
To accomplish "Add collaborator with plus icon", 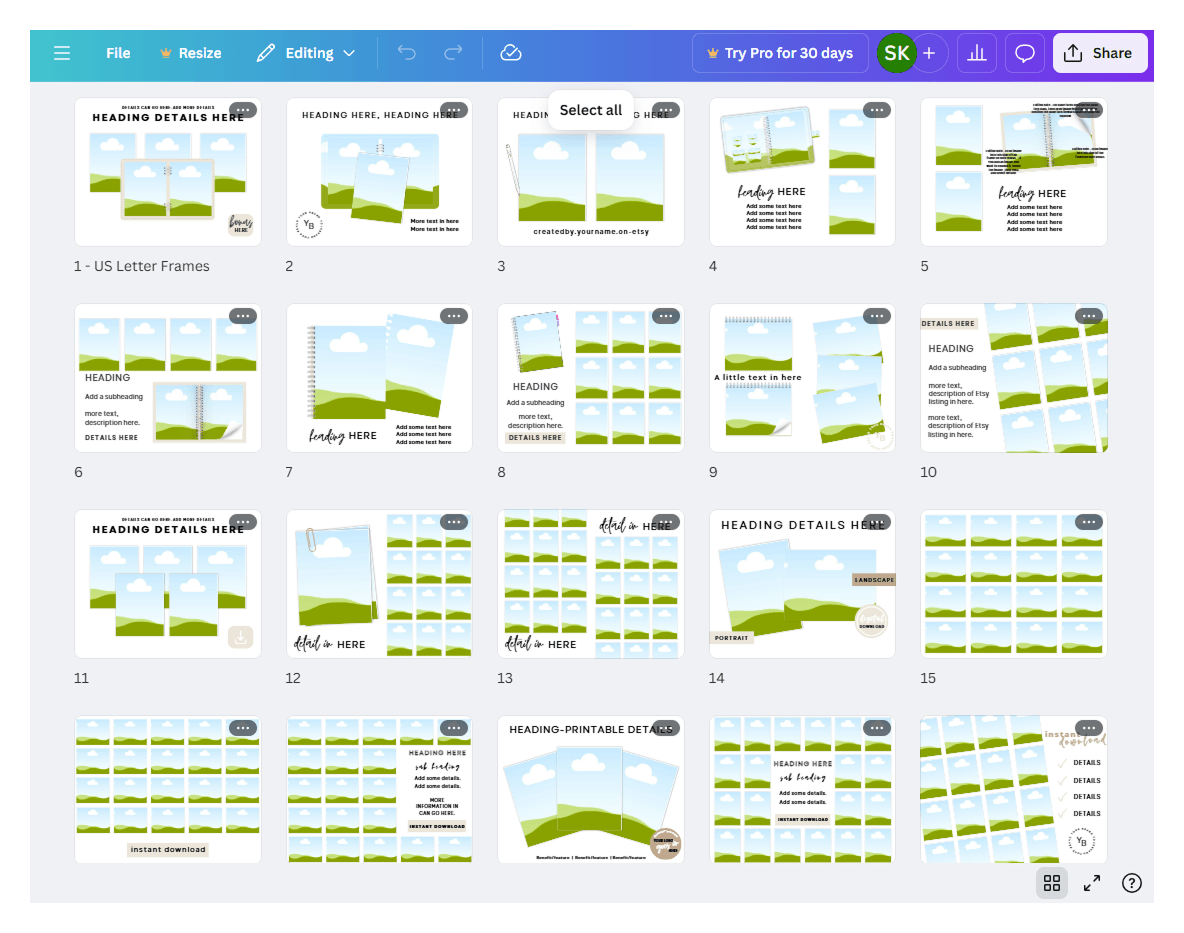I will 930,53.
